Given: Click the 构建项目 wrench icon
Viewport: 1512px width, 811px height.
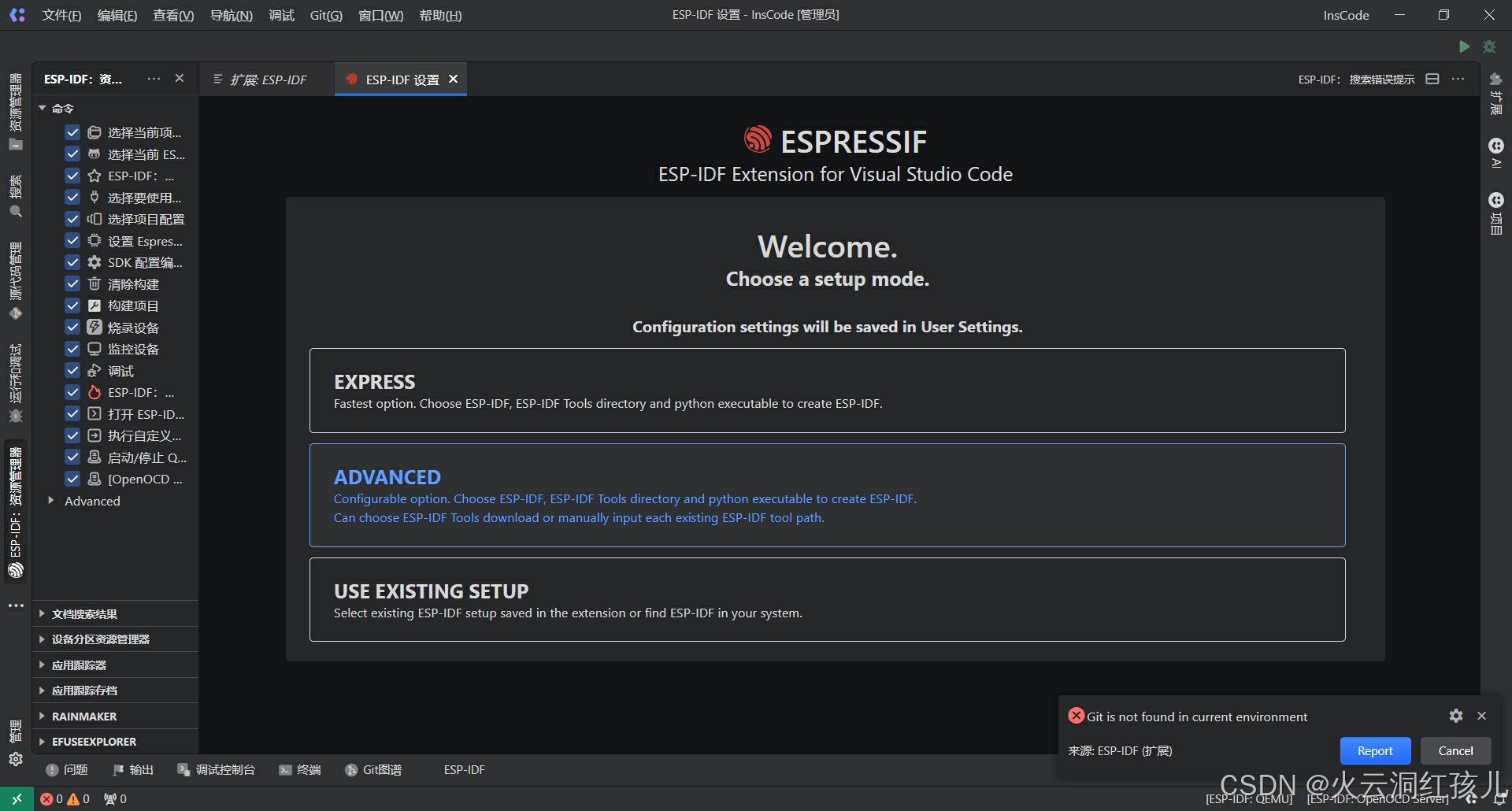Looking at the screenshot, I should point(94,306).
